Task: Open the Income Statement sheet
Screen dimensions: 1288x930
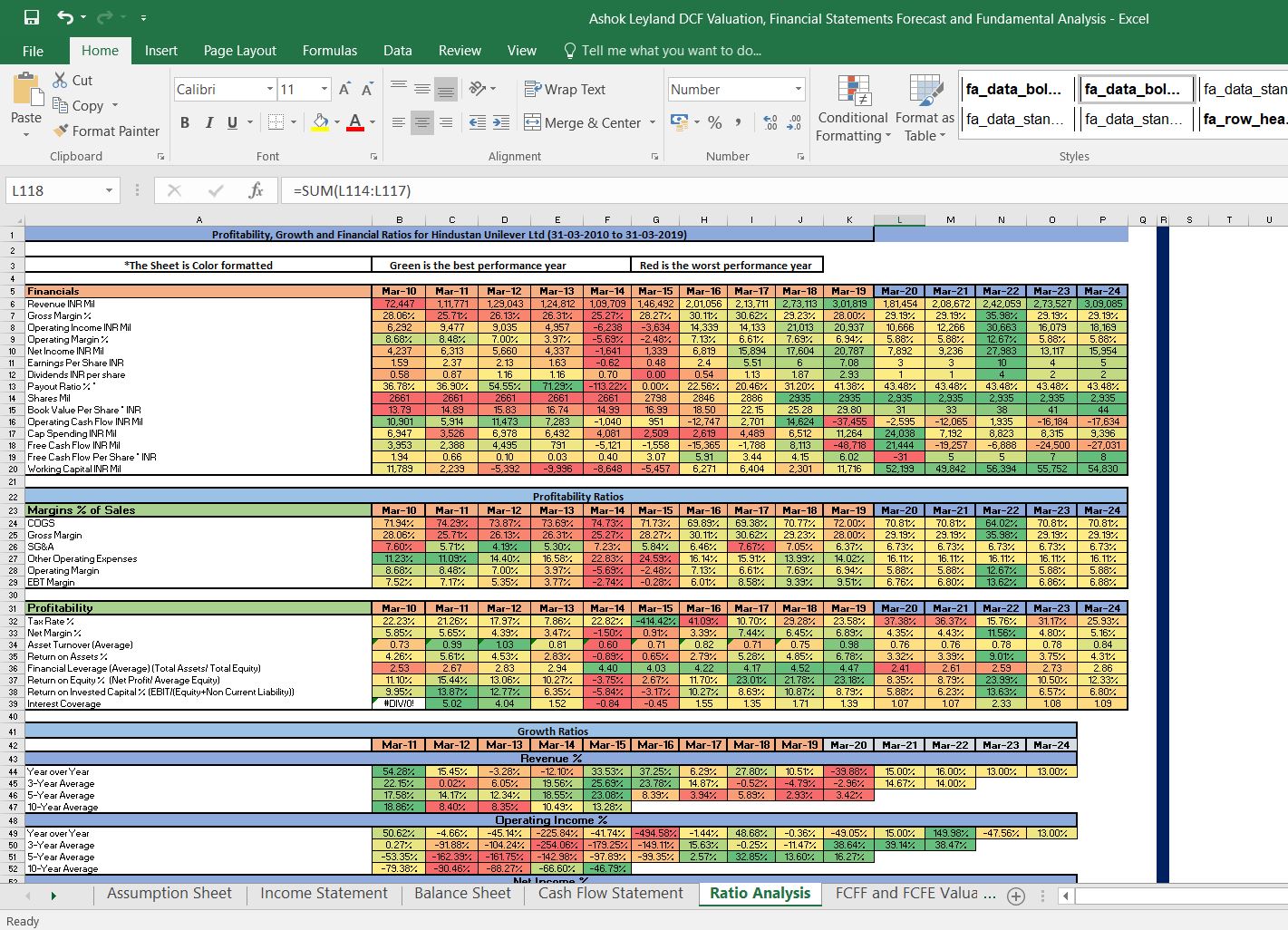Action: coord(324,894)
